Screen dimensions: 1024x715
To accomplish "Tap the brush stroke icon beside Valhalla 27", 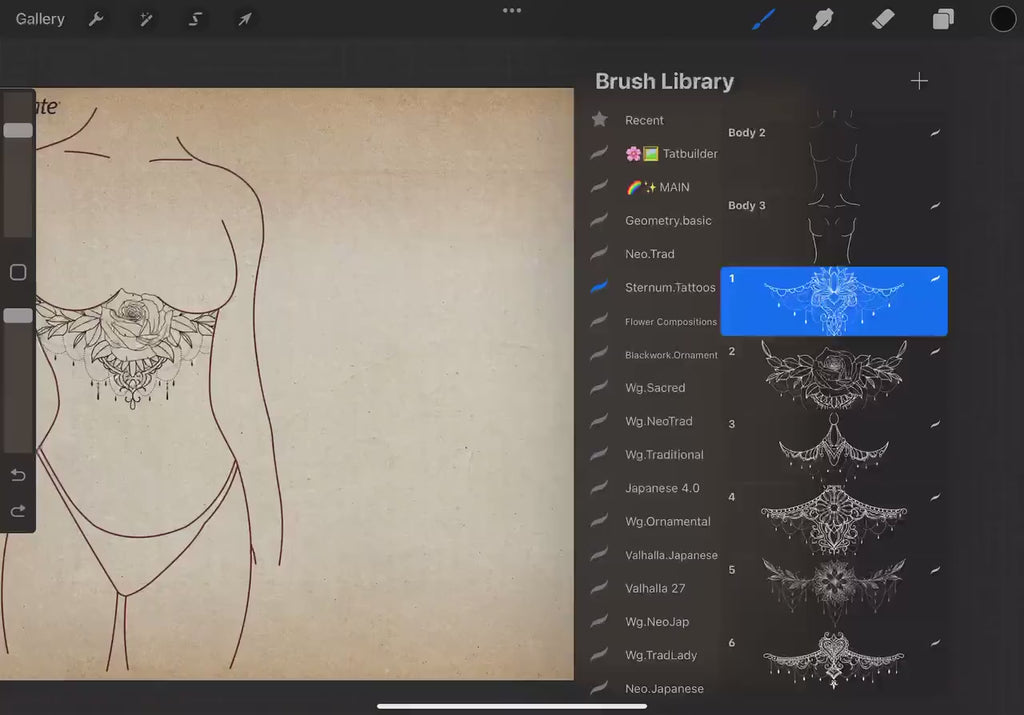I will pyautogui.click(x=599, y=588).
